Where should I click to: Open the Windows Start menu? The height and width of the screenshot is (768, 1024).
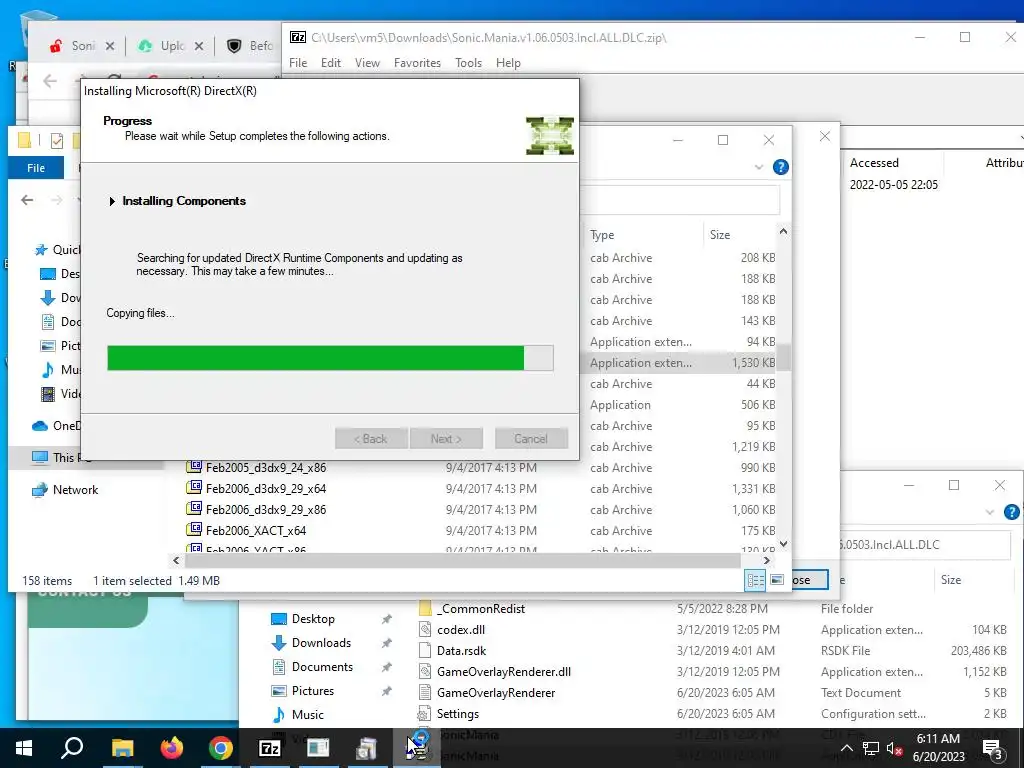coord(24,748)
